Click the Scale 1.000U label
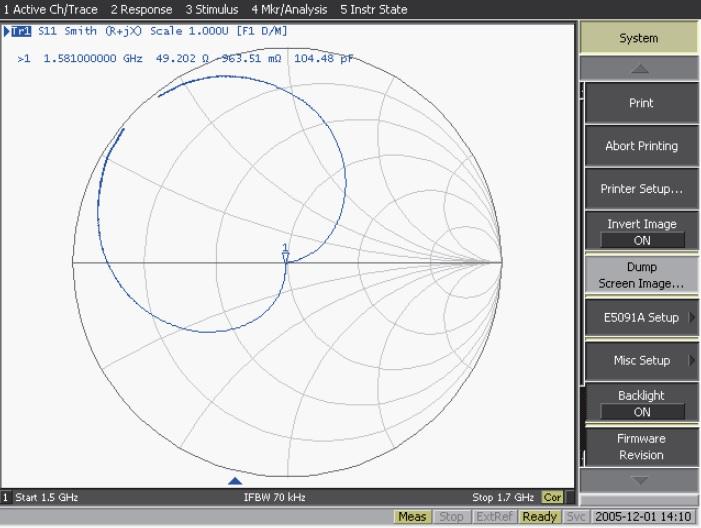This screenshot has height=528, width=701. [189, 31]
